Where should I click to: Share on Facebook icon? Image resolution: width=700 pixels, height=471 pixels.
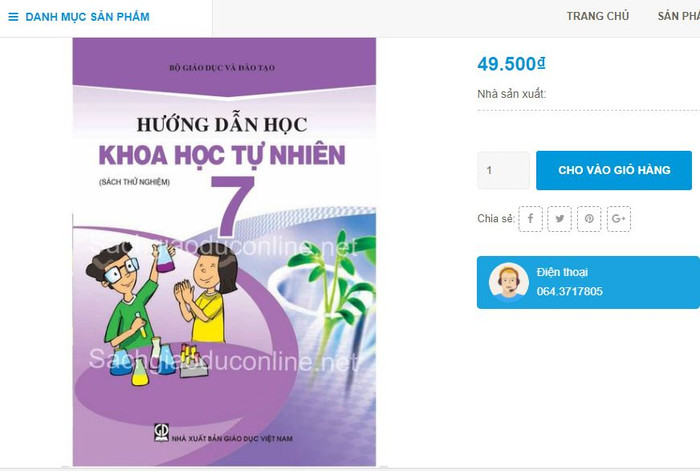pyautogui.click(x=530, y=219)
